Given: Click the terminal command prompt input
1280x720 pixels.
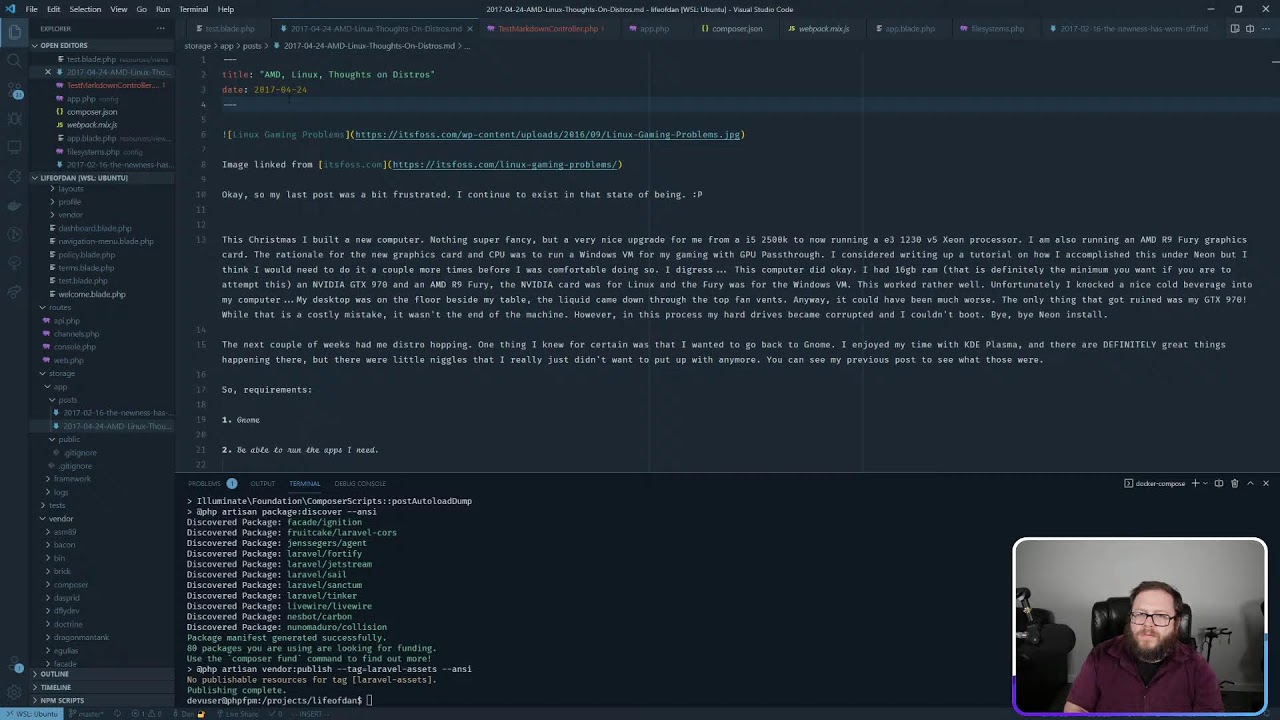Looking at the screenshot, I should [x=370, y=700].
